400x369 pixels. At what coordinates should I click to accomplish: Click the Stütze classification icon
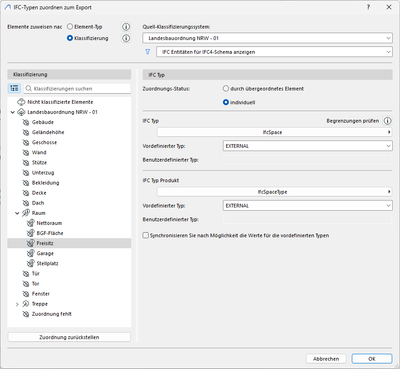[26, 163]
